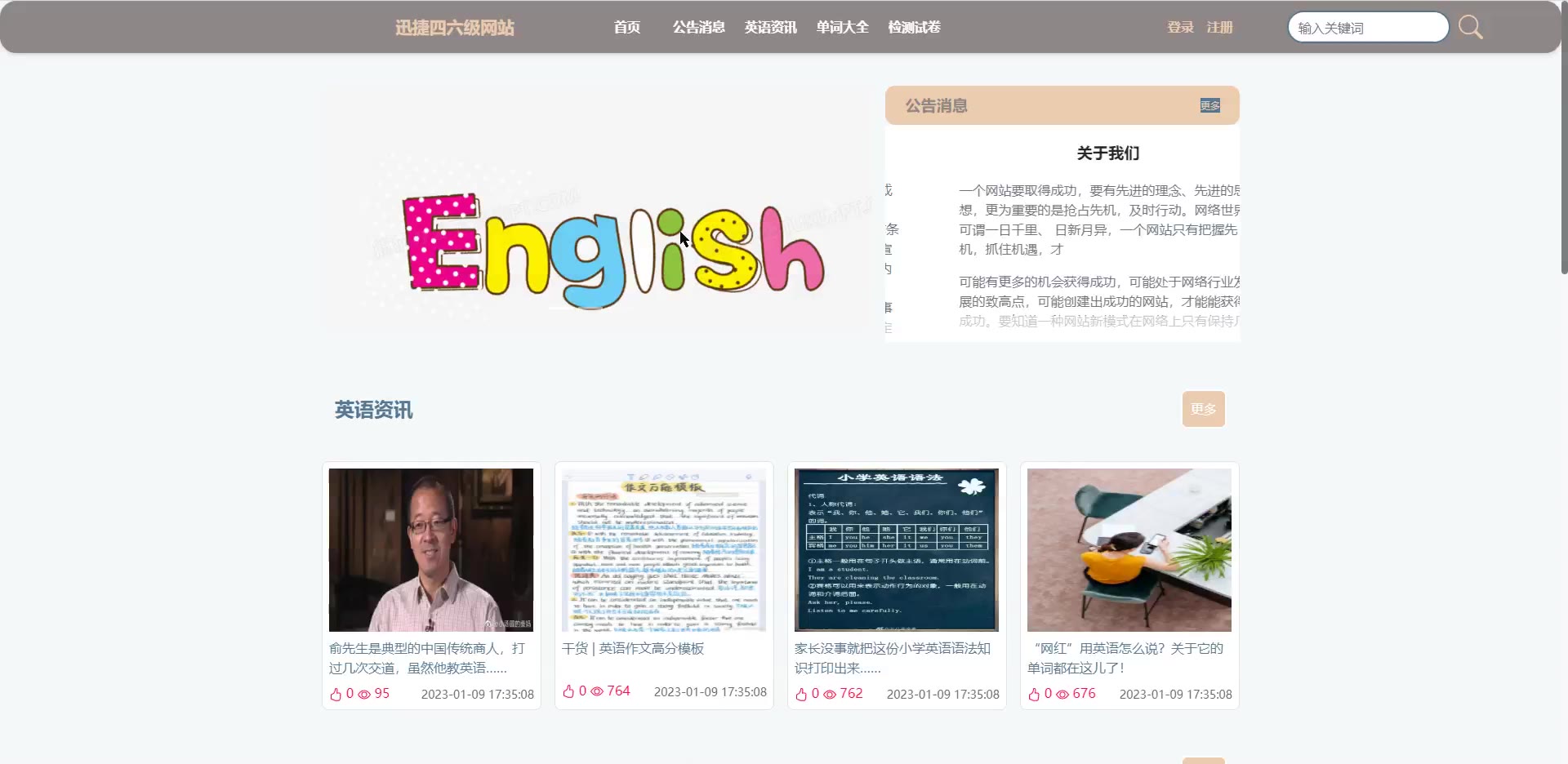The image size is (1568, 764).
Task: Click the search magnifier icon
Action: (x=1470, y=27)
